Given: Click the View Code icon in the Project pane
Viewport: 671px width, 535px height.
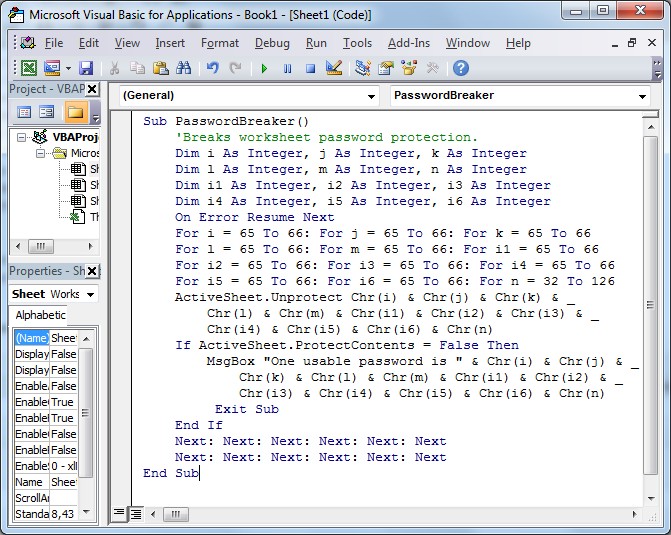Looking at the screenshot, I should [24, 113].
